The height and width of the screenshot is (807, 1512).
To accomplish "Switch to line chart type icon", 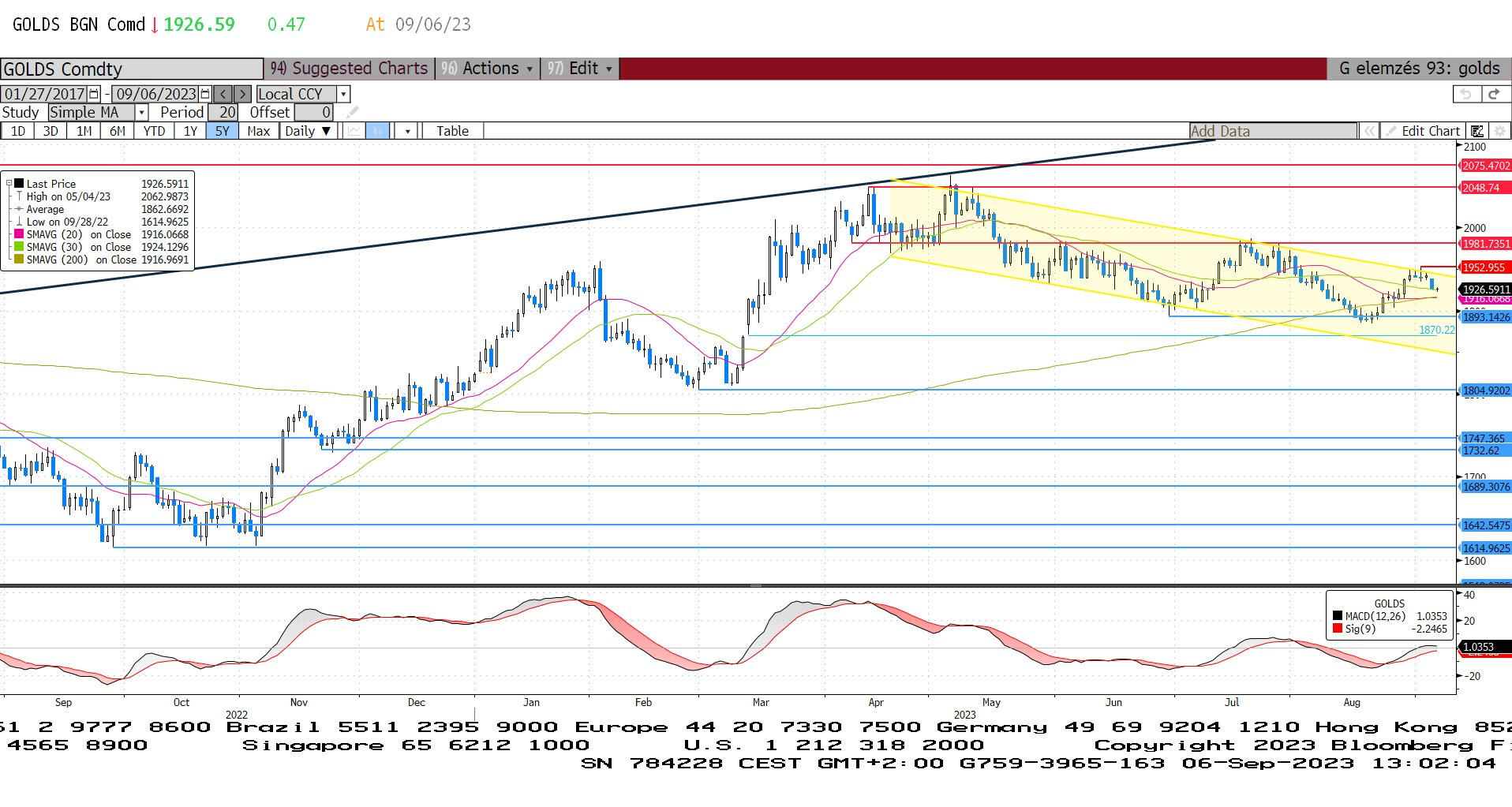I will (x=354, y=131).
